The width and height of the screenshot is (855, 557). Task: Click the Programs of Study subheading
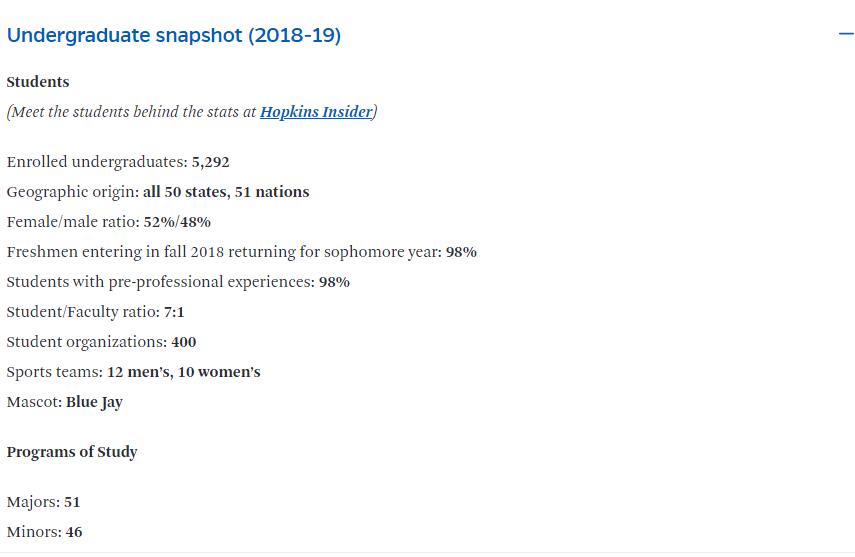click(72, 452)
